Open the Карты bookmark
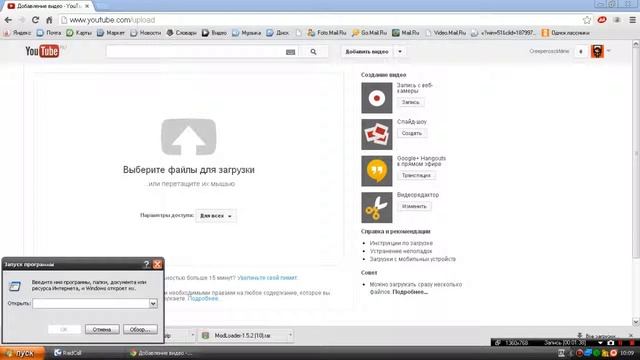 (x=79, y=33)
